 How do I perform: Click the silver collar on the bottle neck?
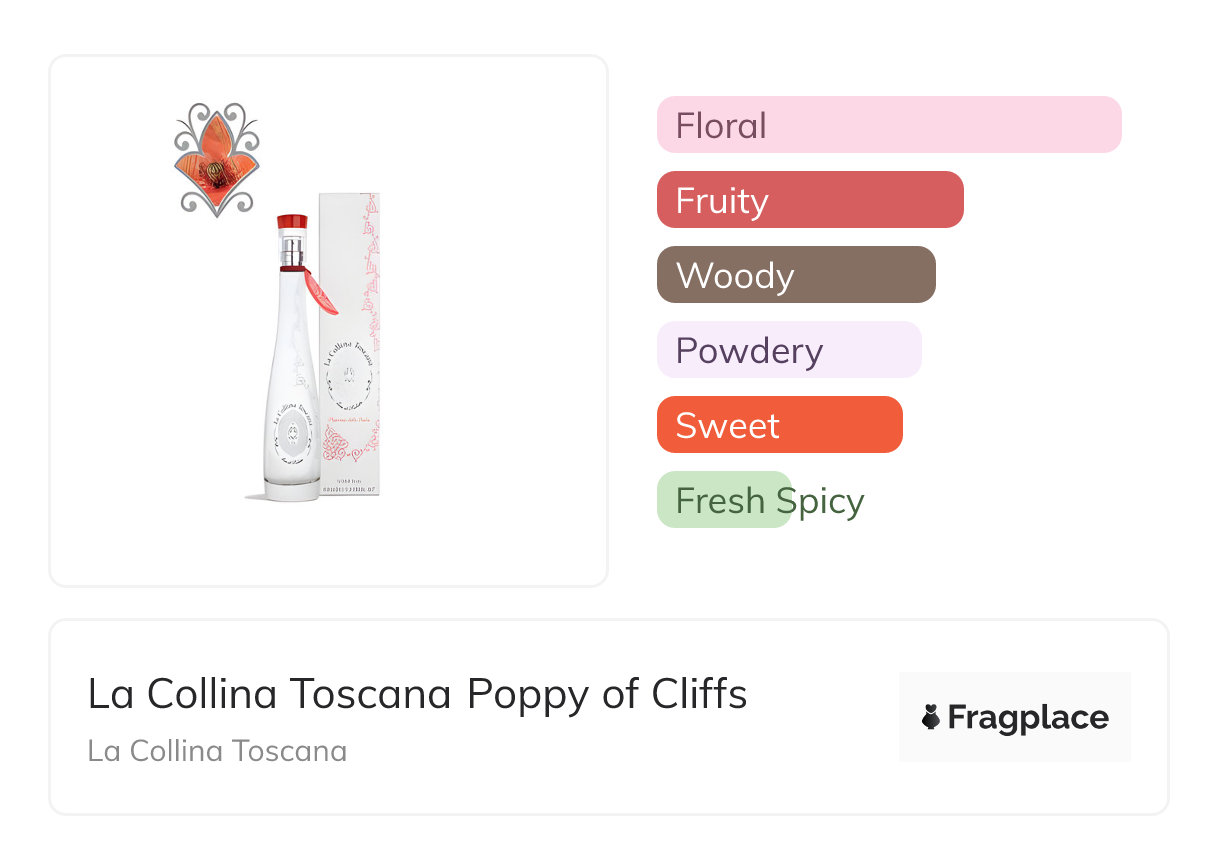coord(291,253)
